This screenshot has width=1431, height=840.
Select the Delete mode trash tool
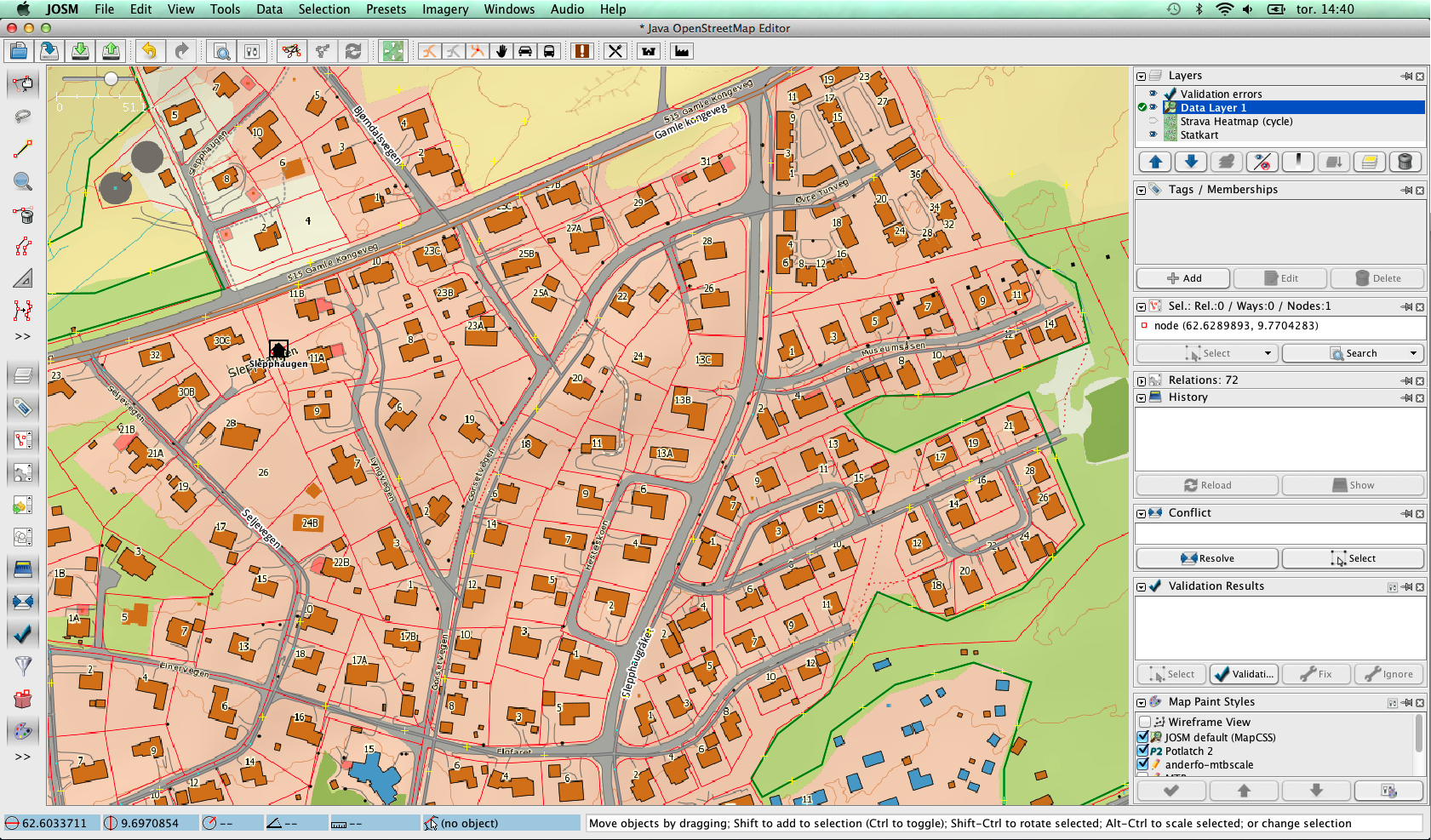23,214
